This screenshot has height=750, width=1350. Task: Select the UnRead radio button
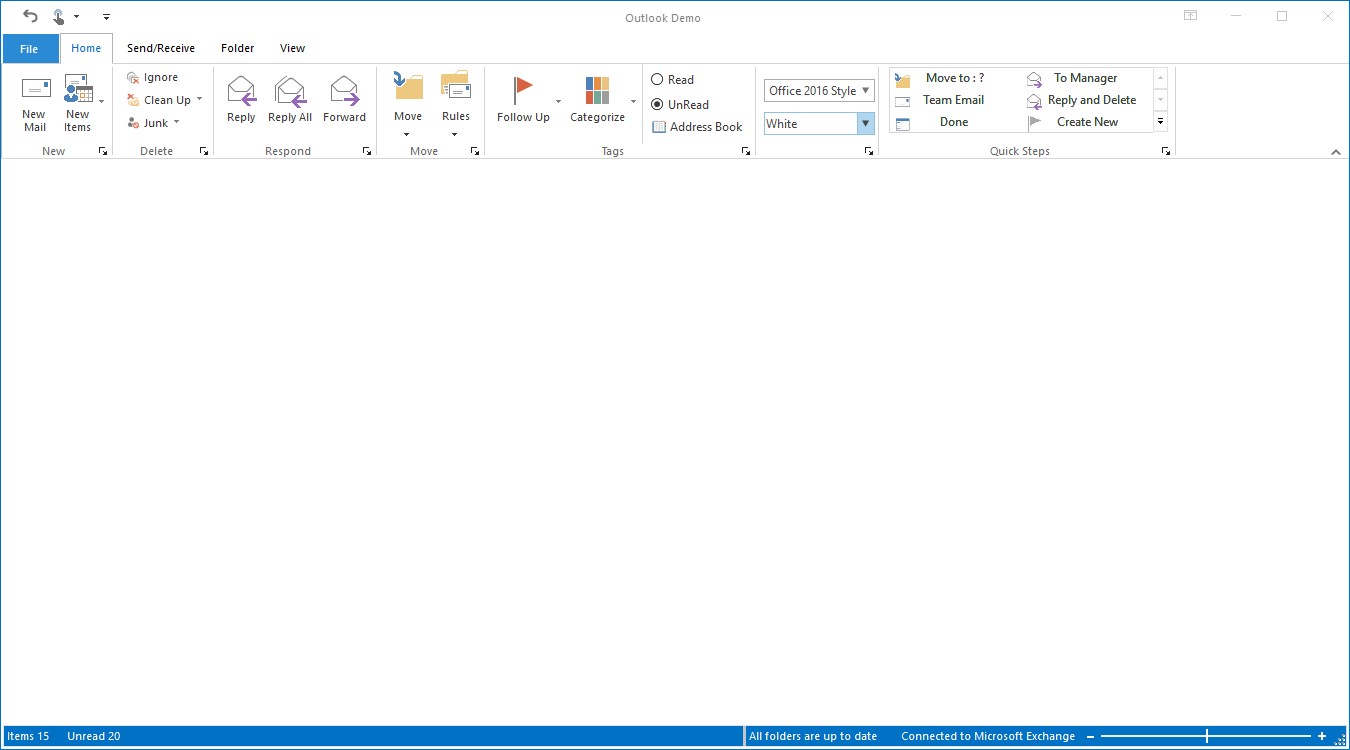click(657, 104)
